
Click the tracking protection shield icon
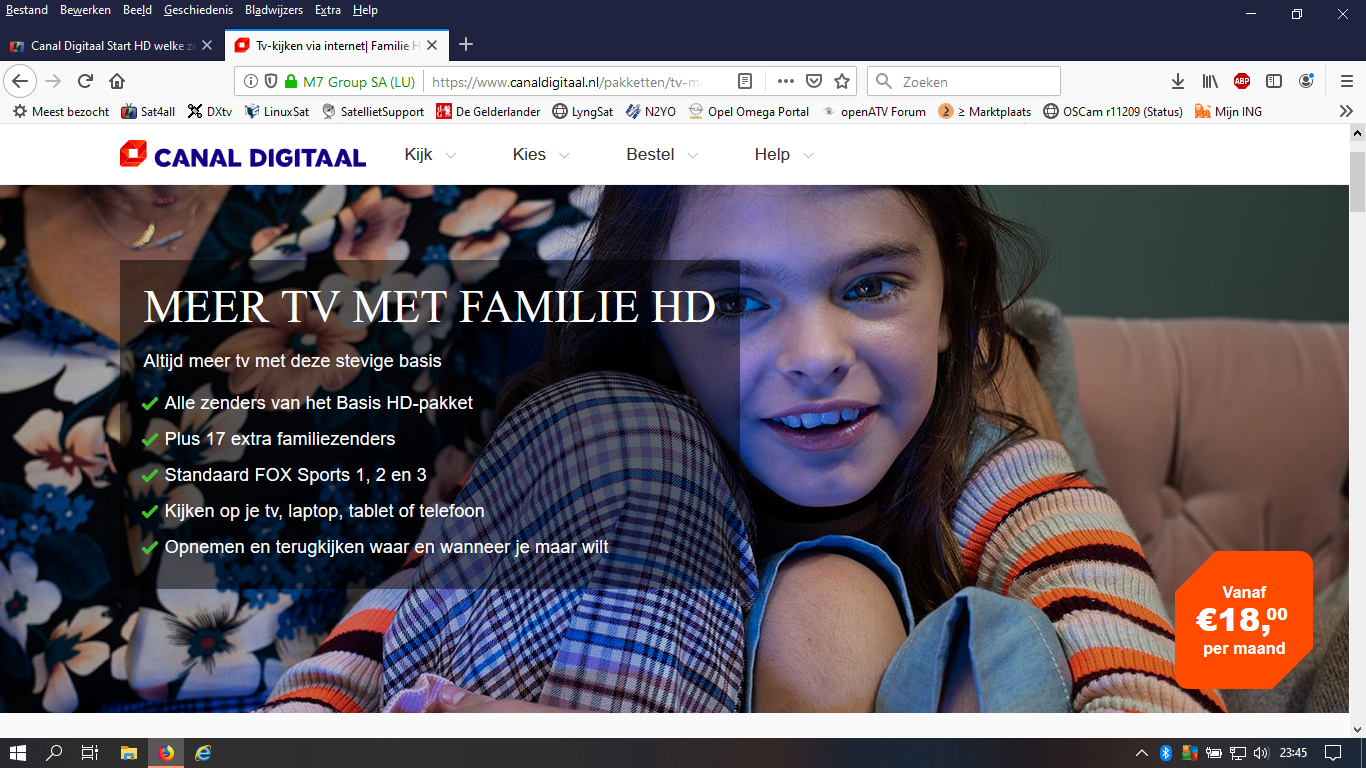pyautogui.click(x=270, y=81)
